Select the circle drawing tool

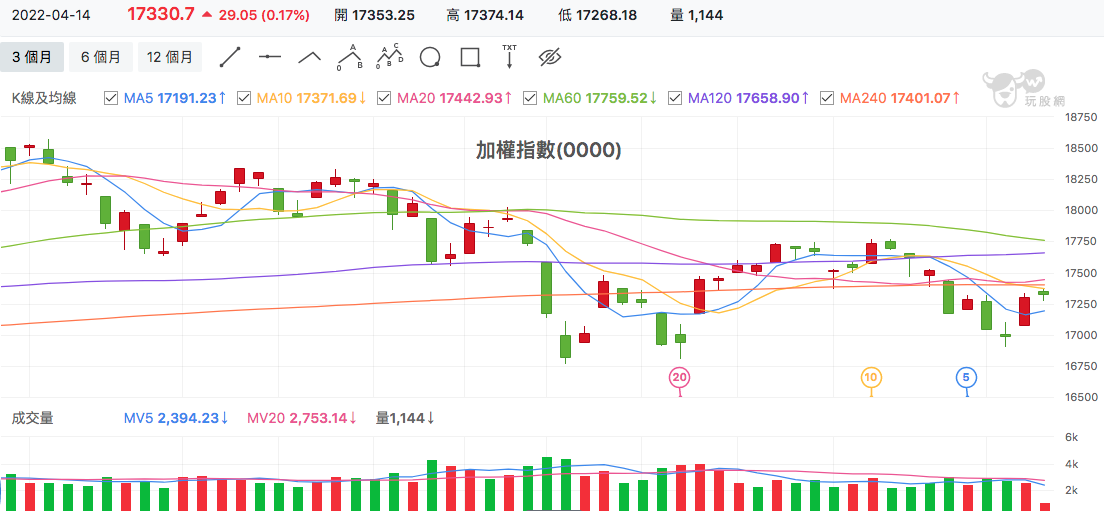(430, 57)
